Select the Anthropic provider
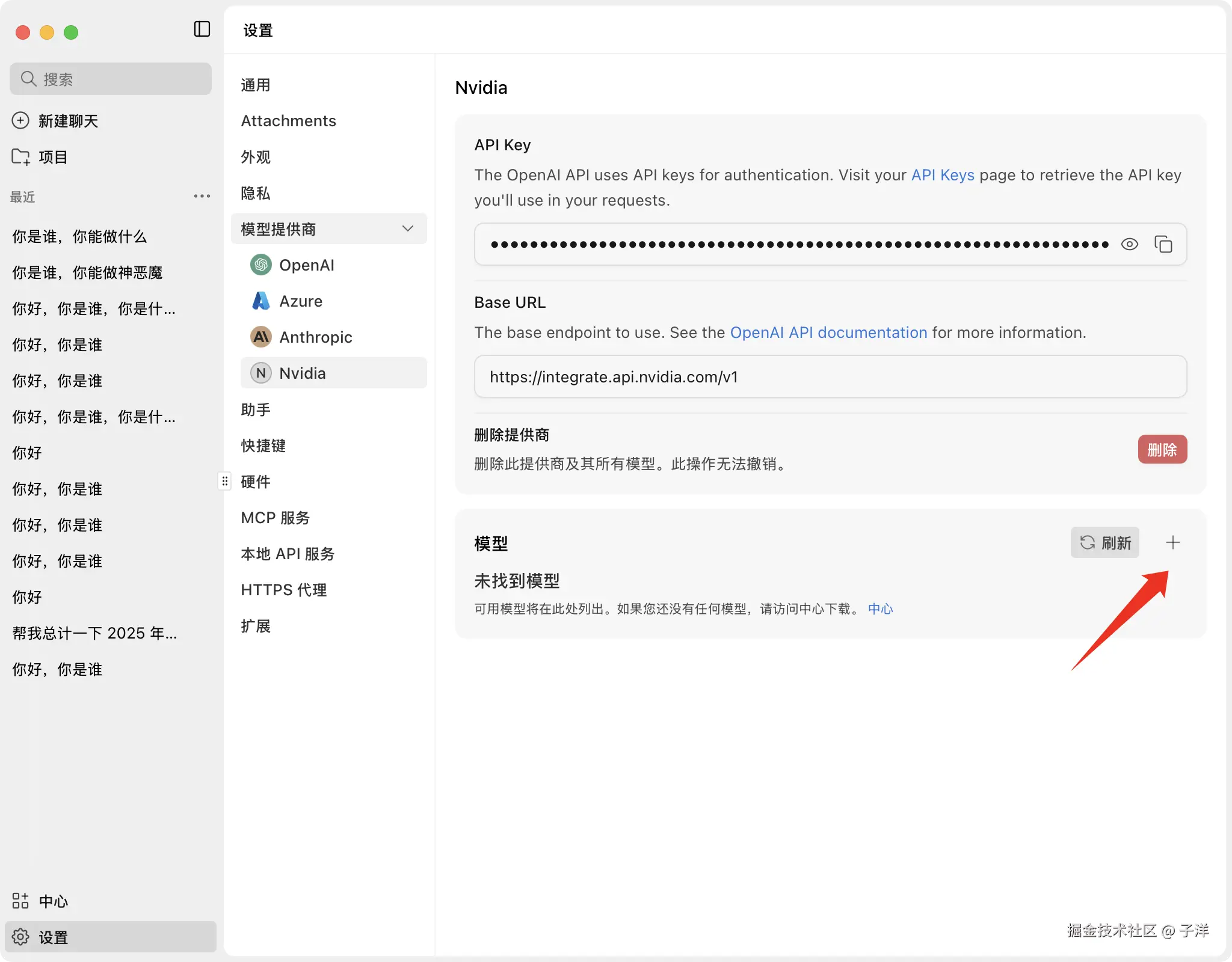The height and width of the screenshot is (962, 1232). click(x=315, y=337)
